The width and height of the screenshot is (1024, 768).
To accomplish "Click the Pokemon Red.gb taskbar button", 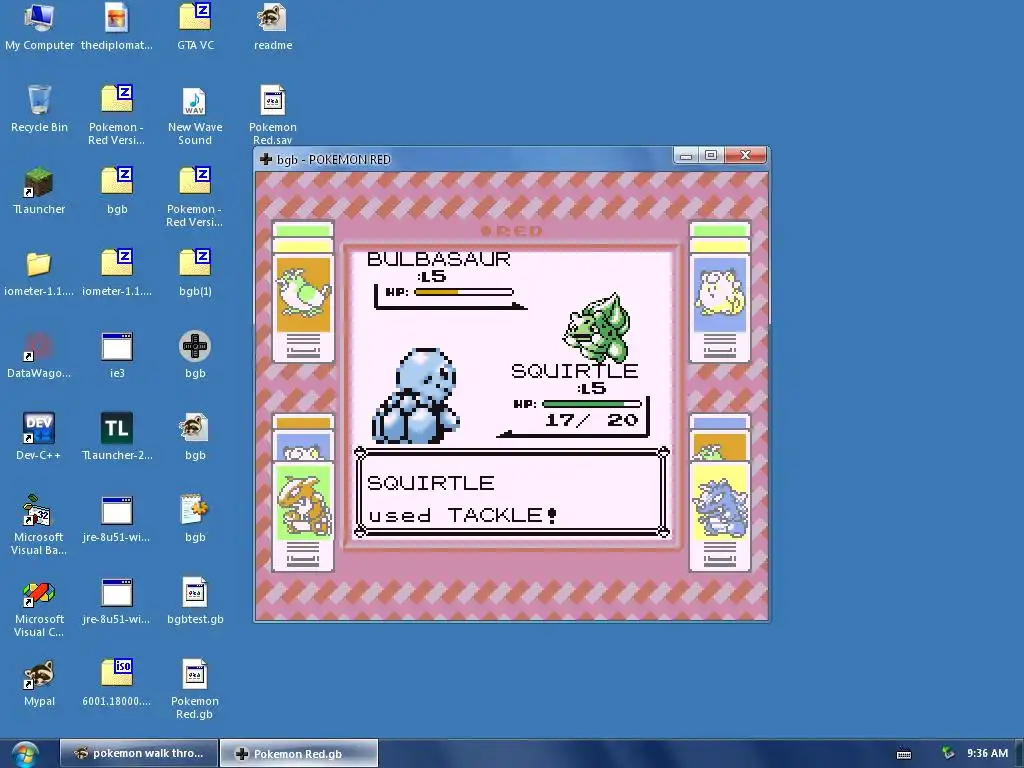I will pos(299,753).
